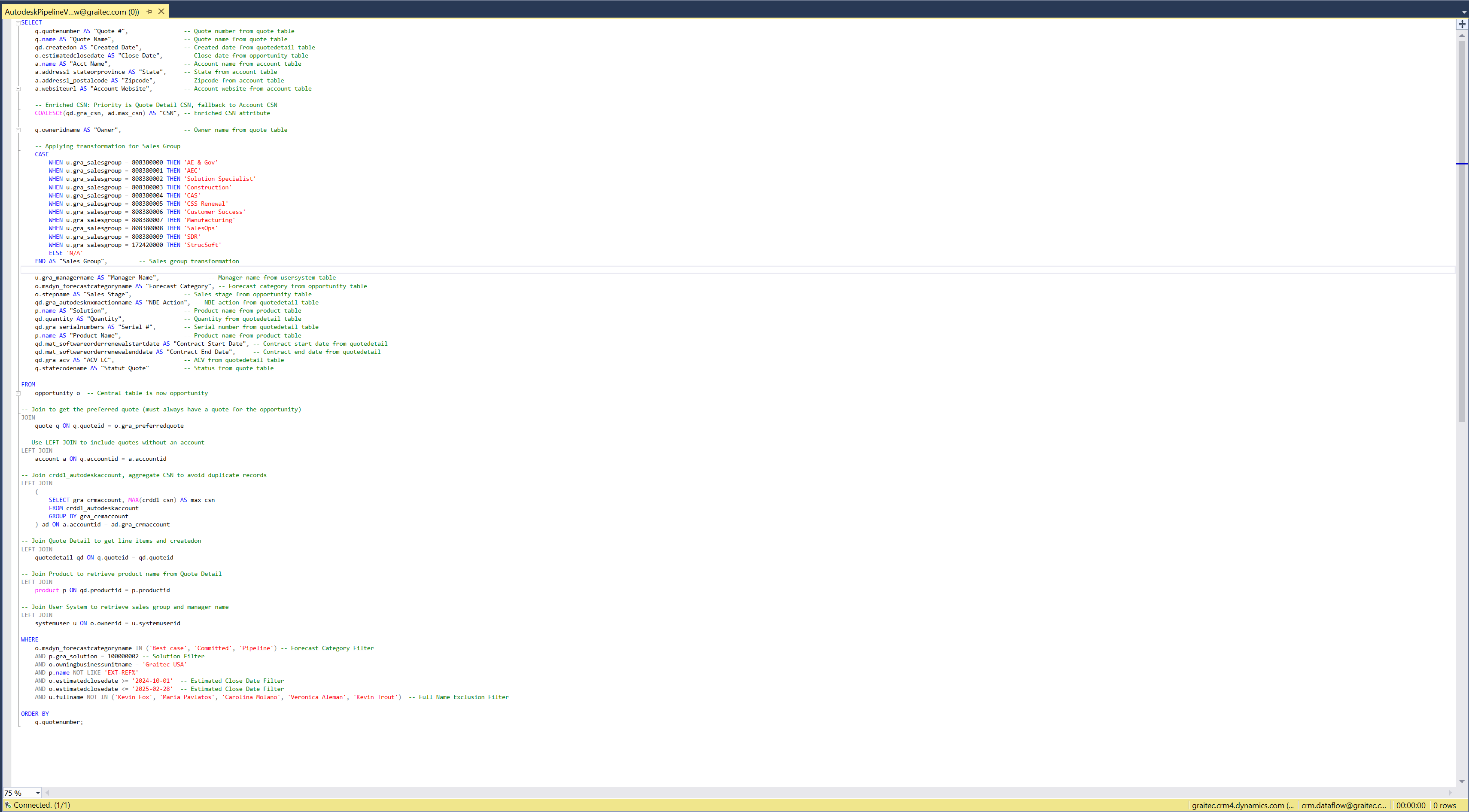
Task: Place cursor on ORDER BY keyword
Action: coord(35,713)
